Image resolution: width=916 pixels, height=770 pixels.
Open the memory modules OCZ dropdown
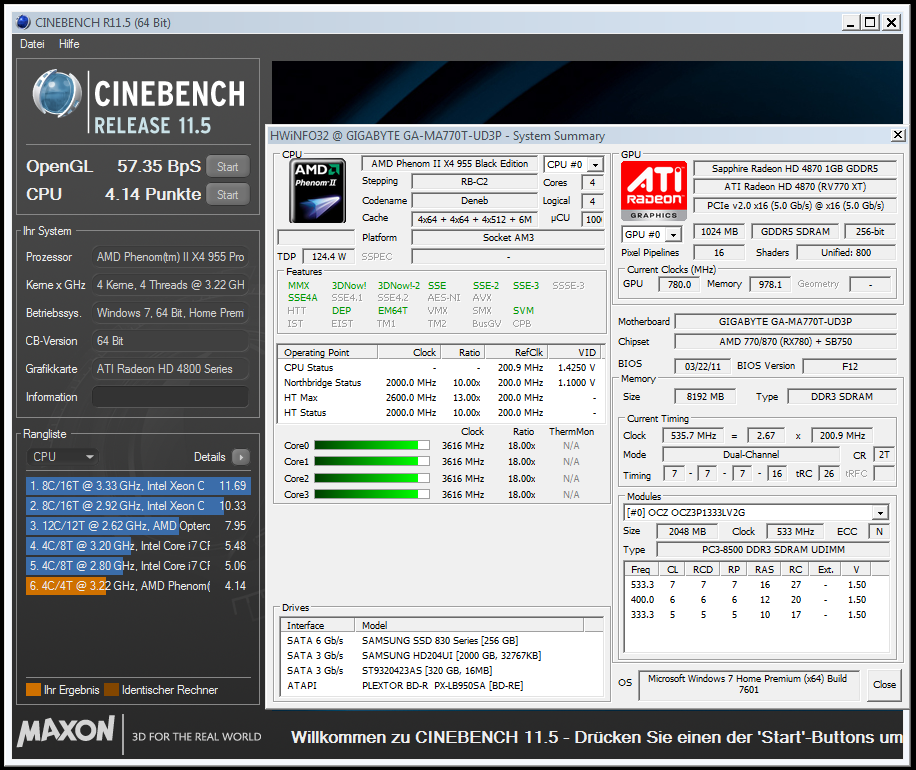880,513
